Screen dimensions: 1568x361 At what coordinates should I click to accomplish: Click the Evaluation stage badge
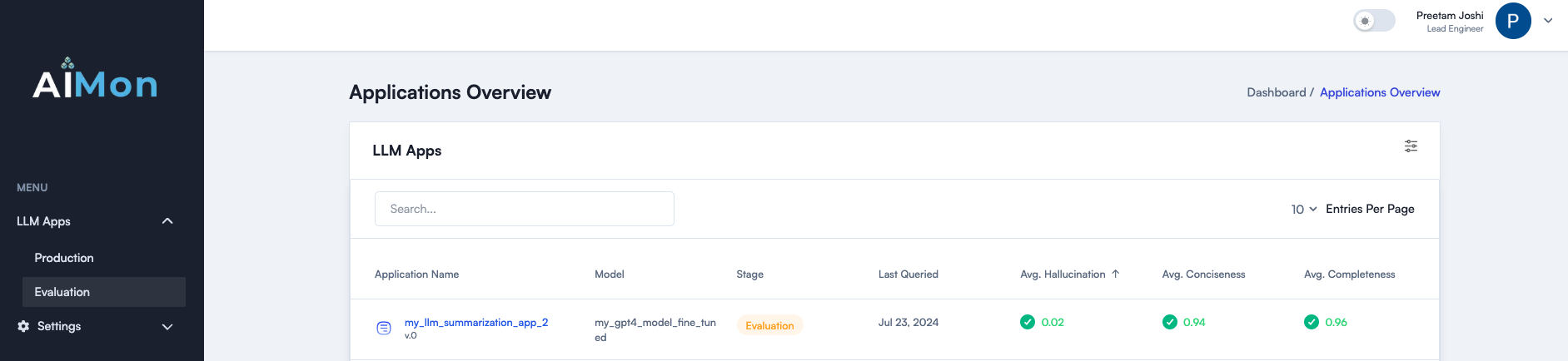point(769,326)
